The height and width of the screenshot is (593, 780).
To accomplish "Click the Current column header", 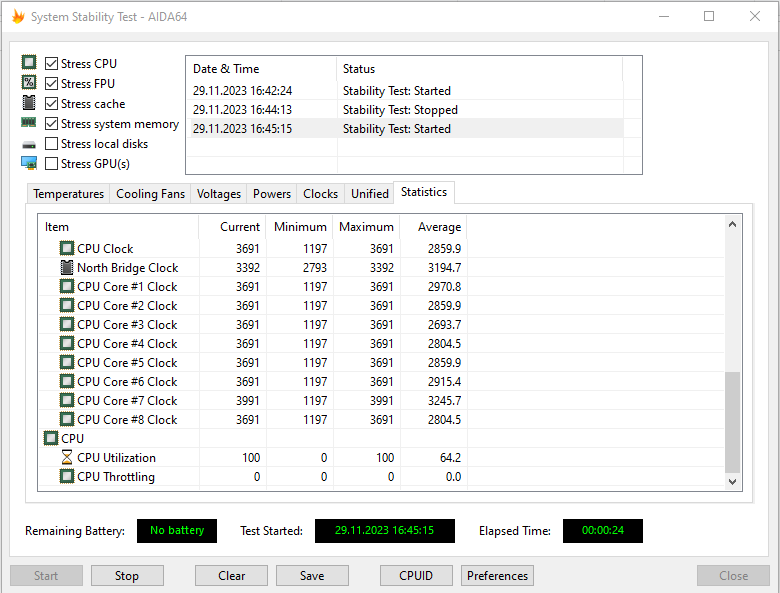I will pos(232,227).
